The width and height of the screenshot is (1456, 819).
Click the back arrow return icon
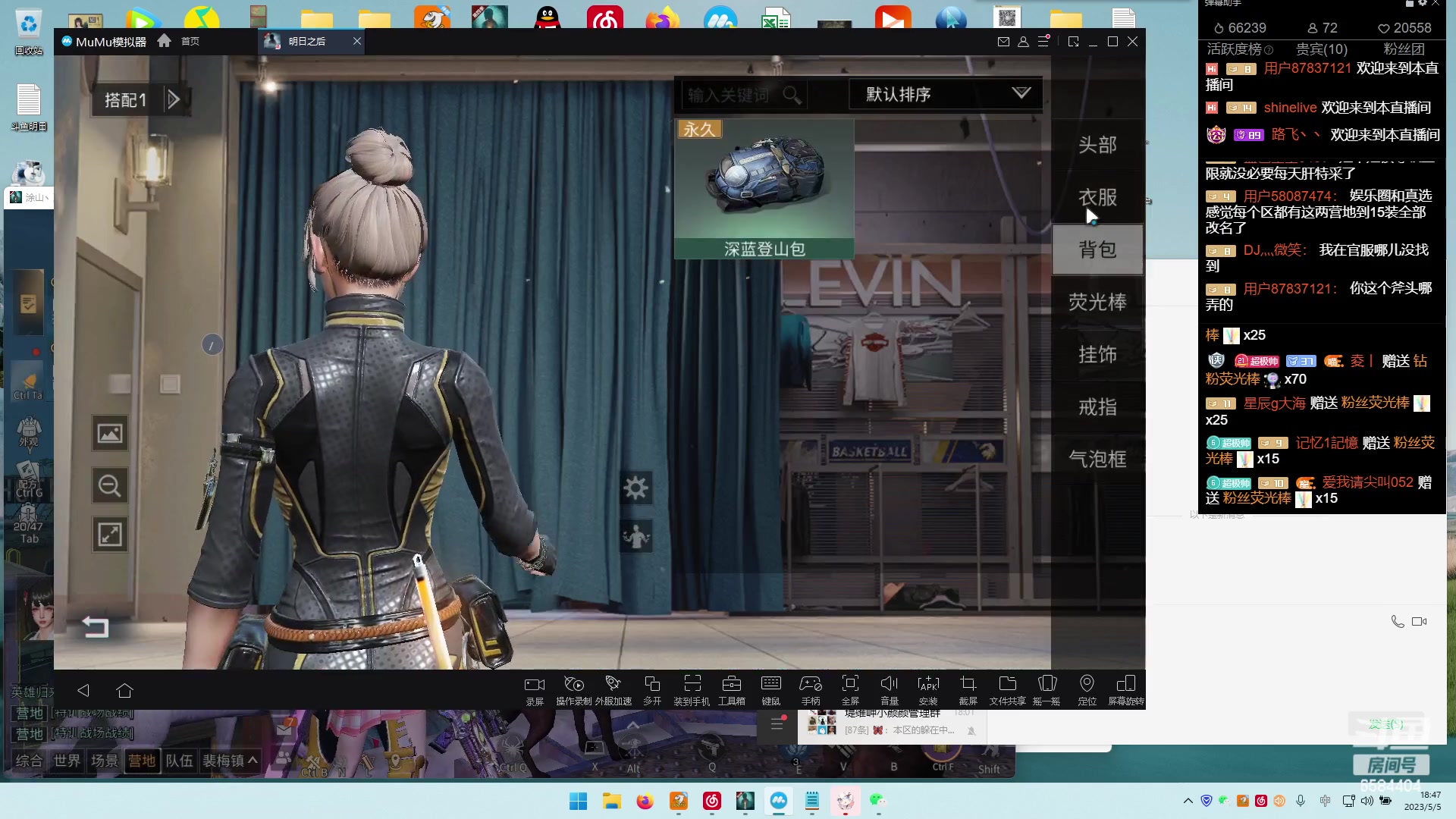tap(96, 626)
